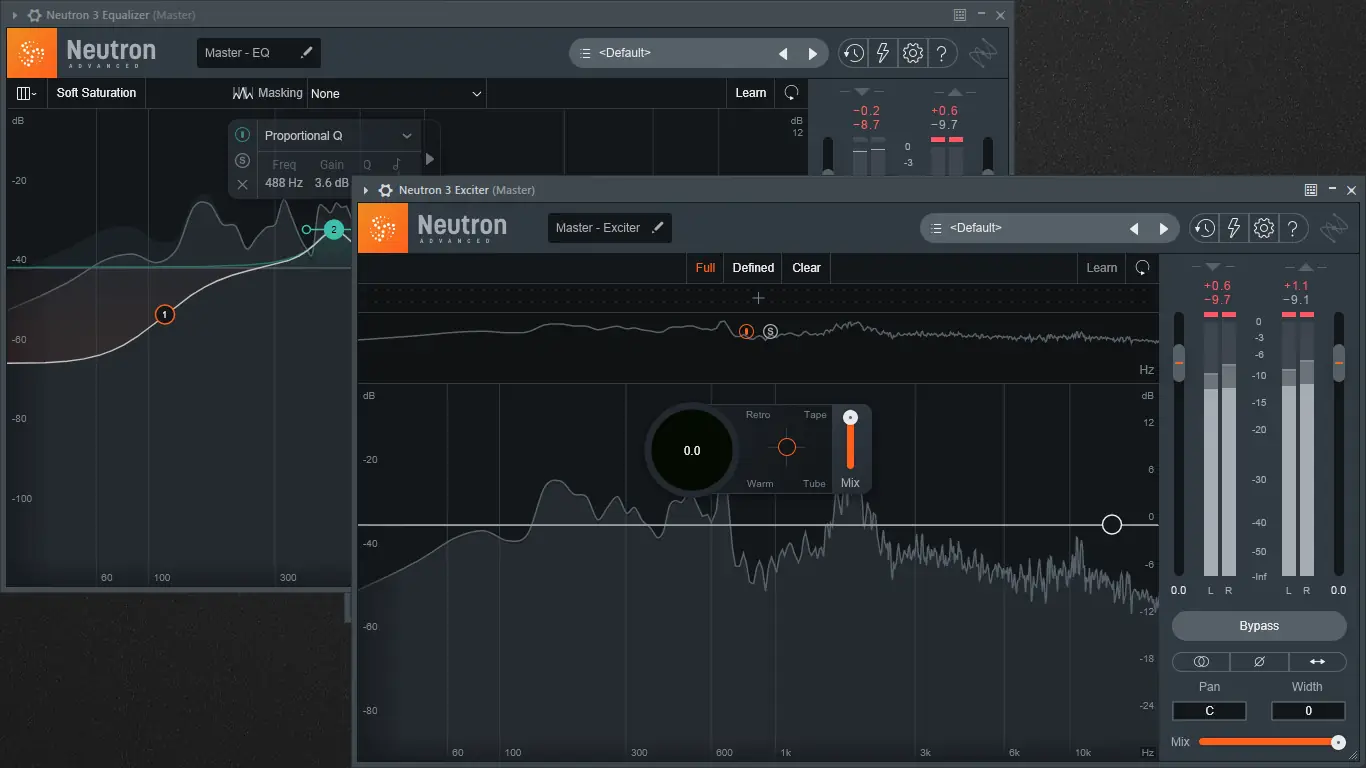
Task: Click the Retro/Tape/Warm/Tube XY pad node
Action: (787, 447)
